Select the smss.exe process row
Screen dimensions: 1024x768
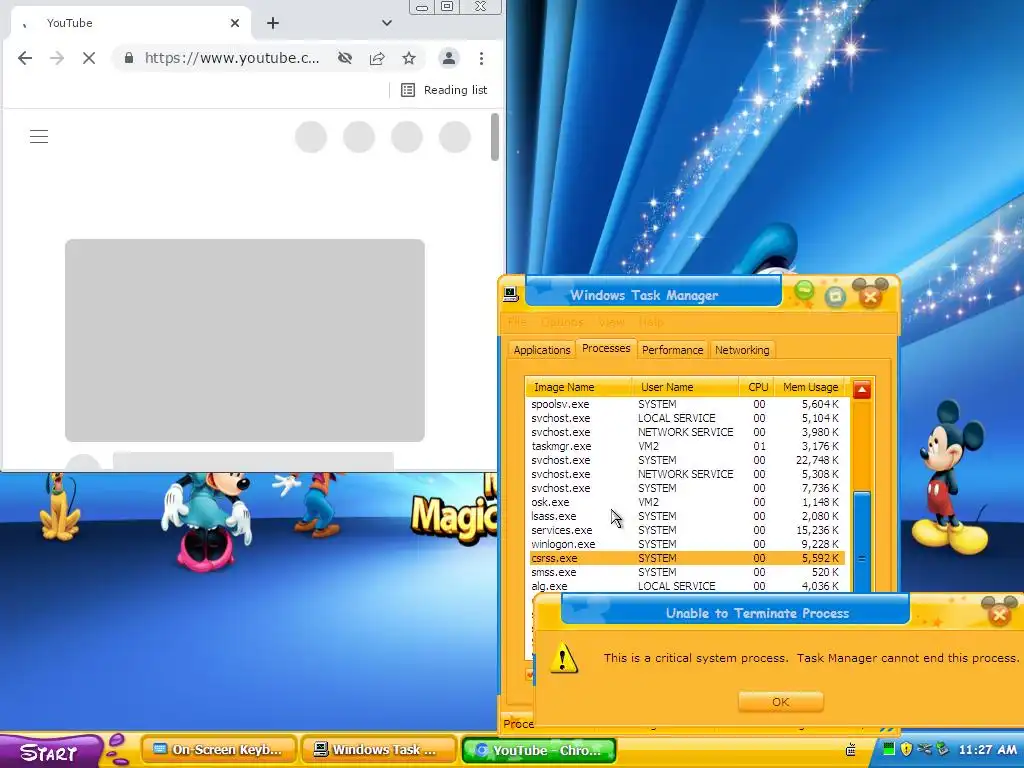coord(687,572)
